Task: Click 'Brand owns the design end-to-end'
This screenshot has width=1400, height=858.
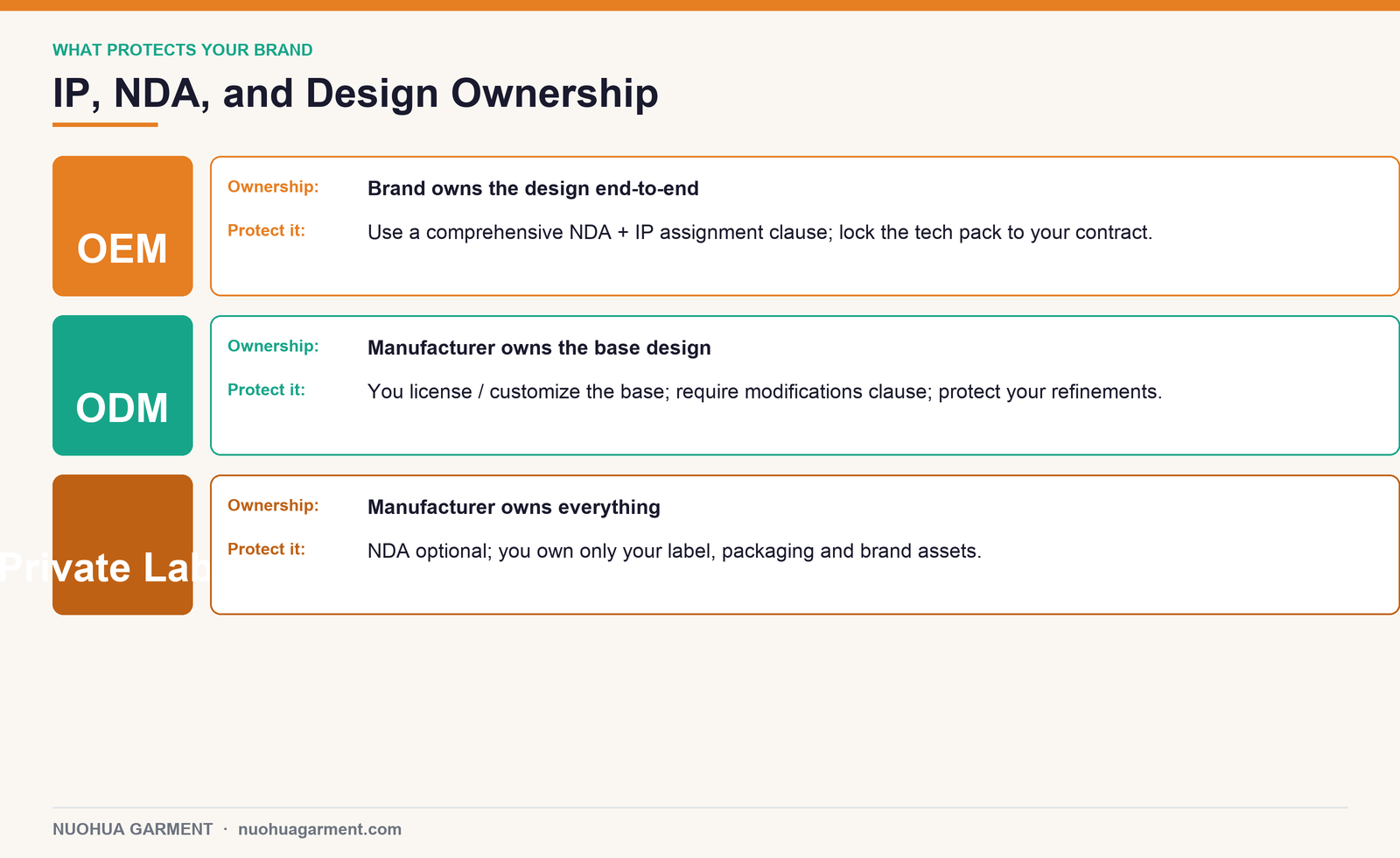Action: click(533, 188)
